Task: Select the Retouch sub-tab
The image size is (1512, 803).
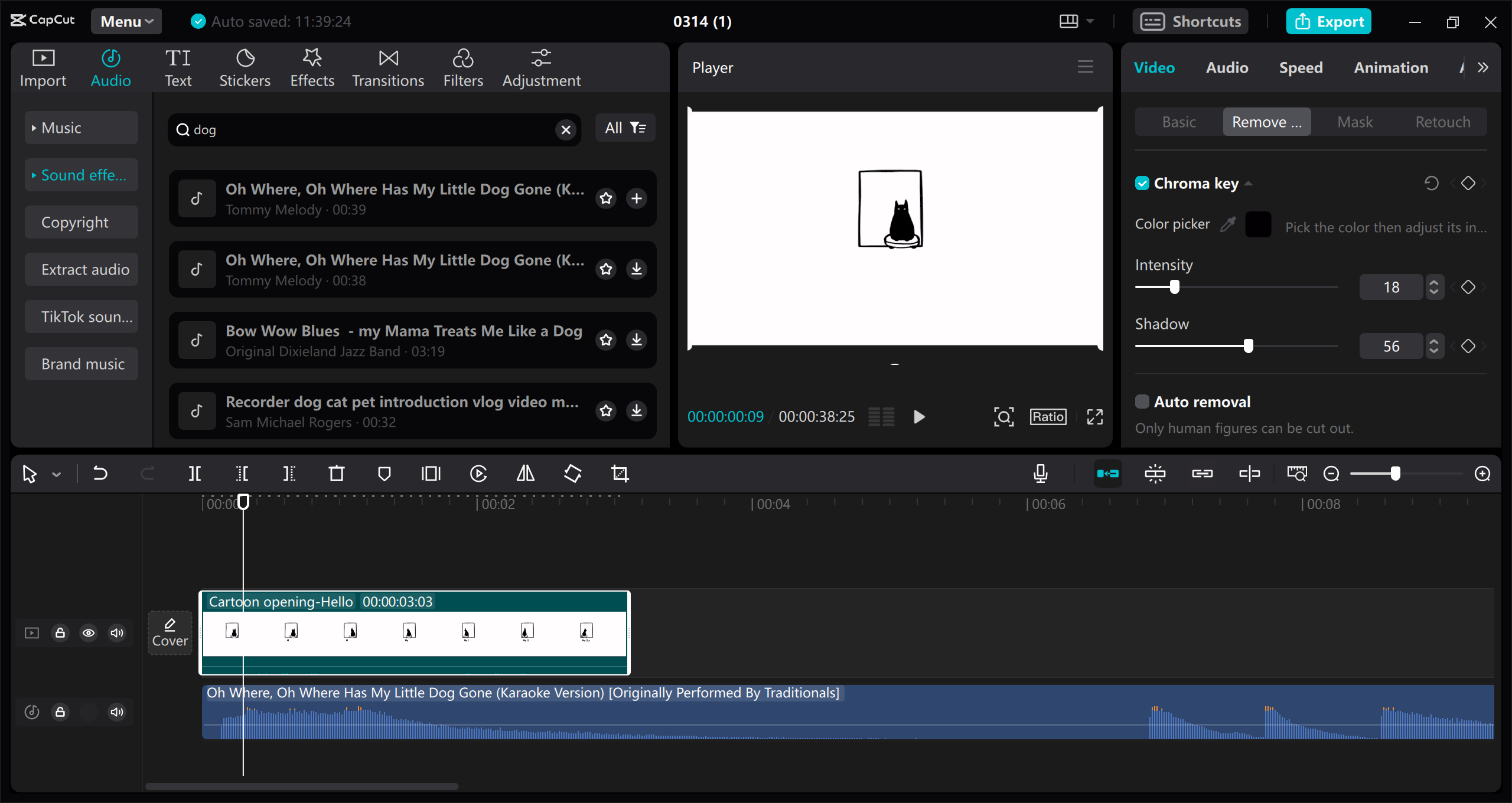Action: (x=1443, y=122)
